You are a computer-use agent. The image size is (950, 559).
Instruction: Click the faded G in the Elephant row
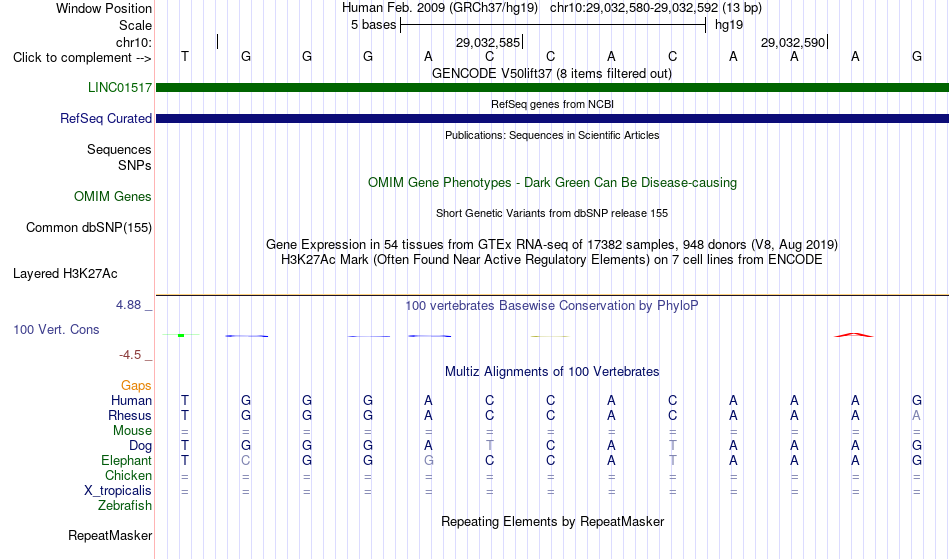[x=428, y=460]
